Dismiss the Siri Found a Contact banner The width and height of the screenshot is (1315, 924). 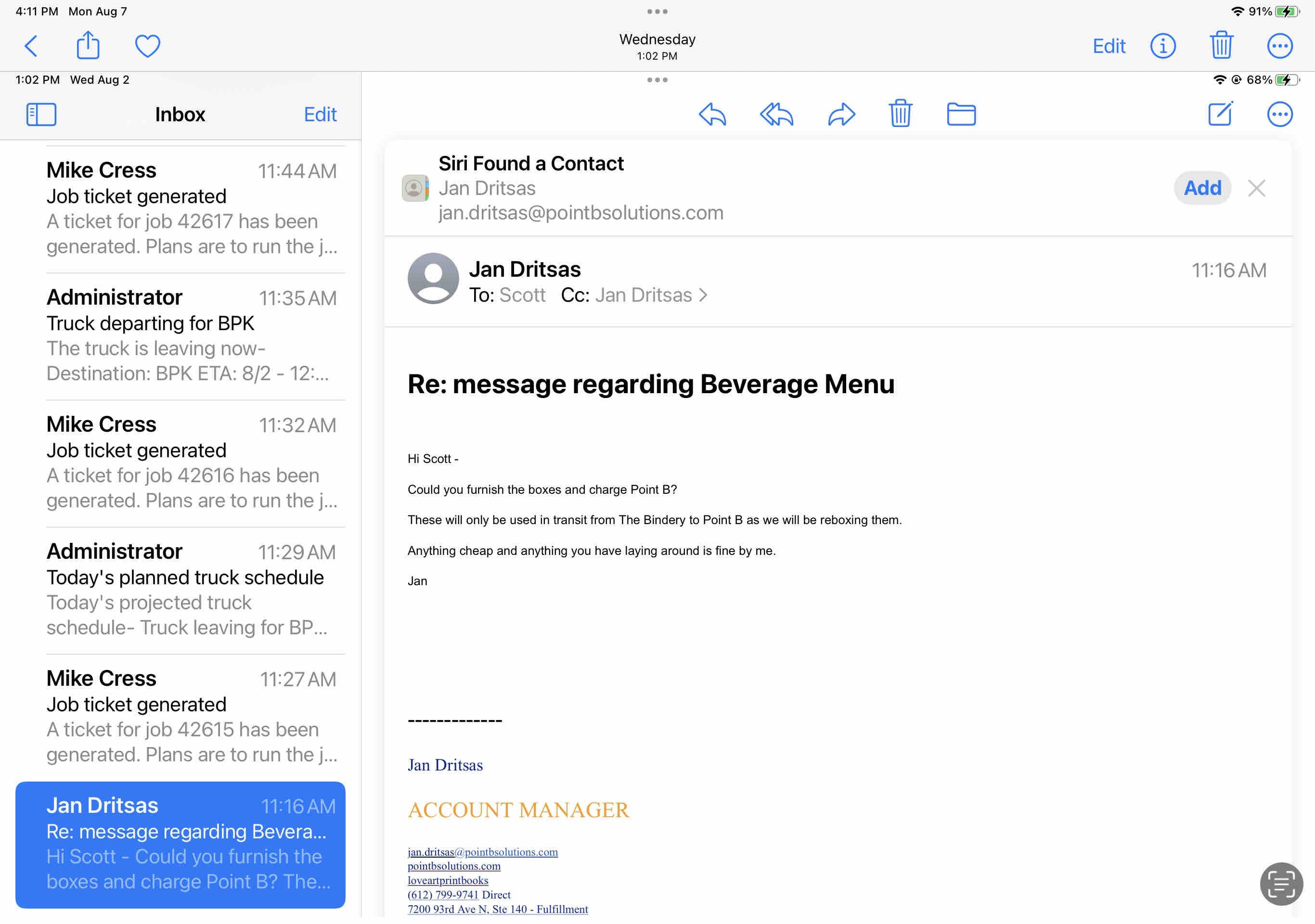[x=1257, y=188]
